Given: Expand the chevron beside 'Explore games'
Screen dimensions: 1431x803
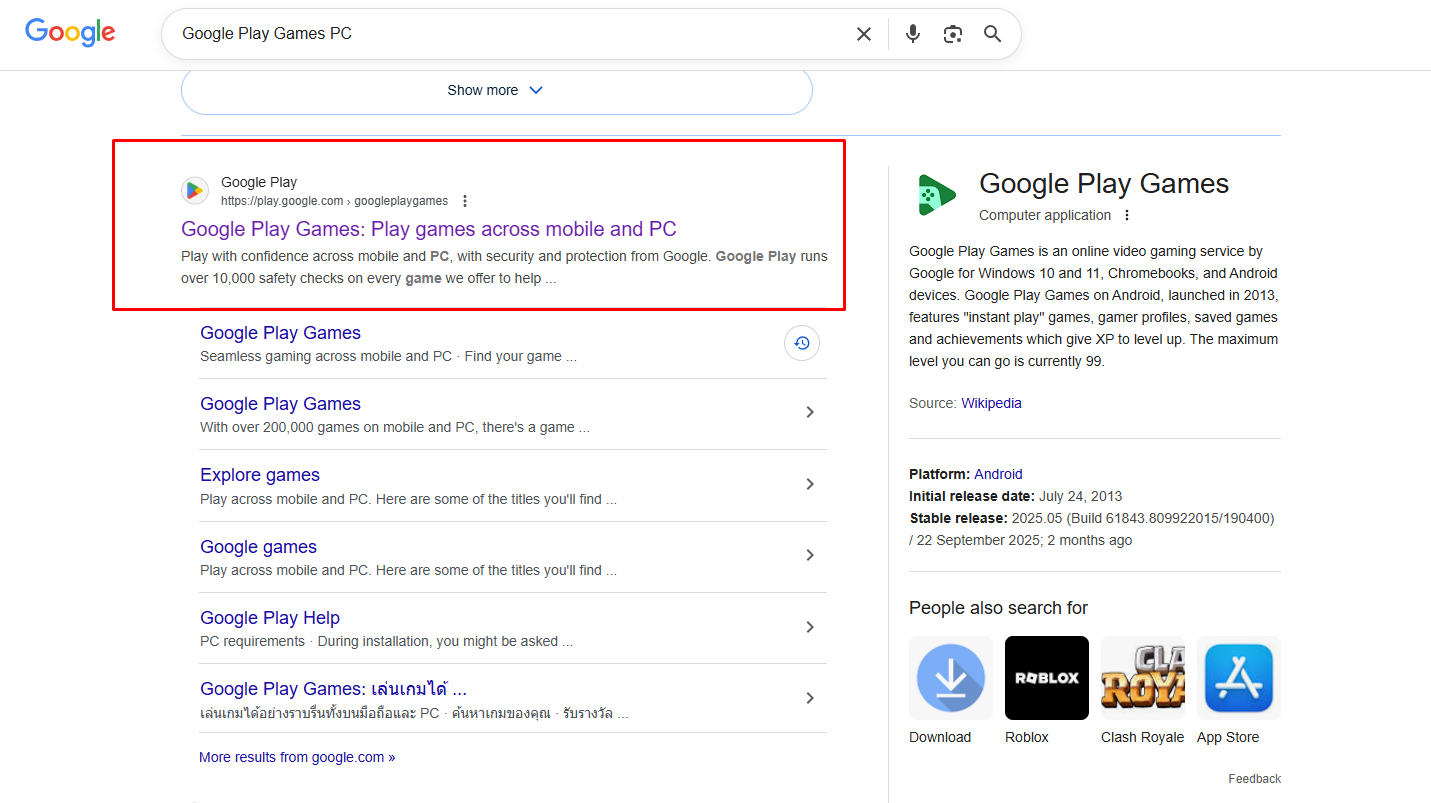Looking at the screenshot, I should (x=810, y=484).
